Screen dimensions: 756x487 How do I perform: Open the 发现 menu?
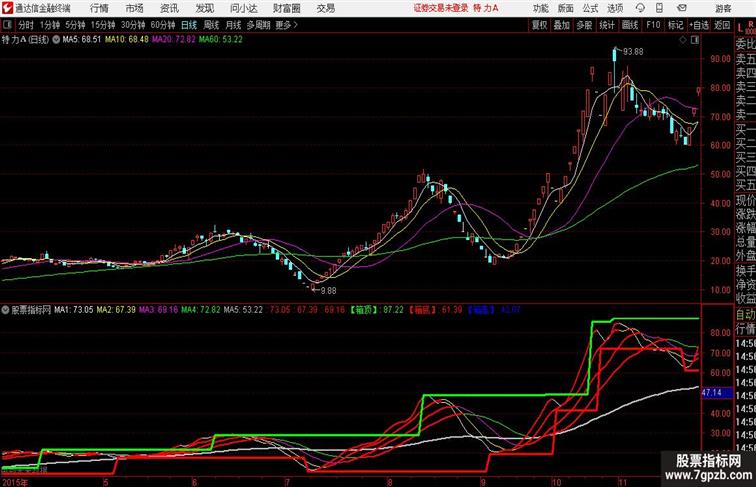coord(204,8)
